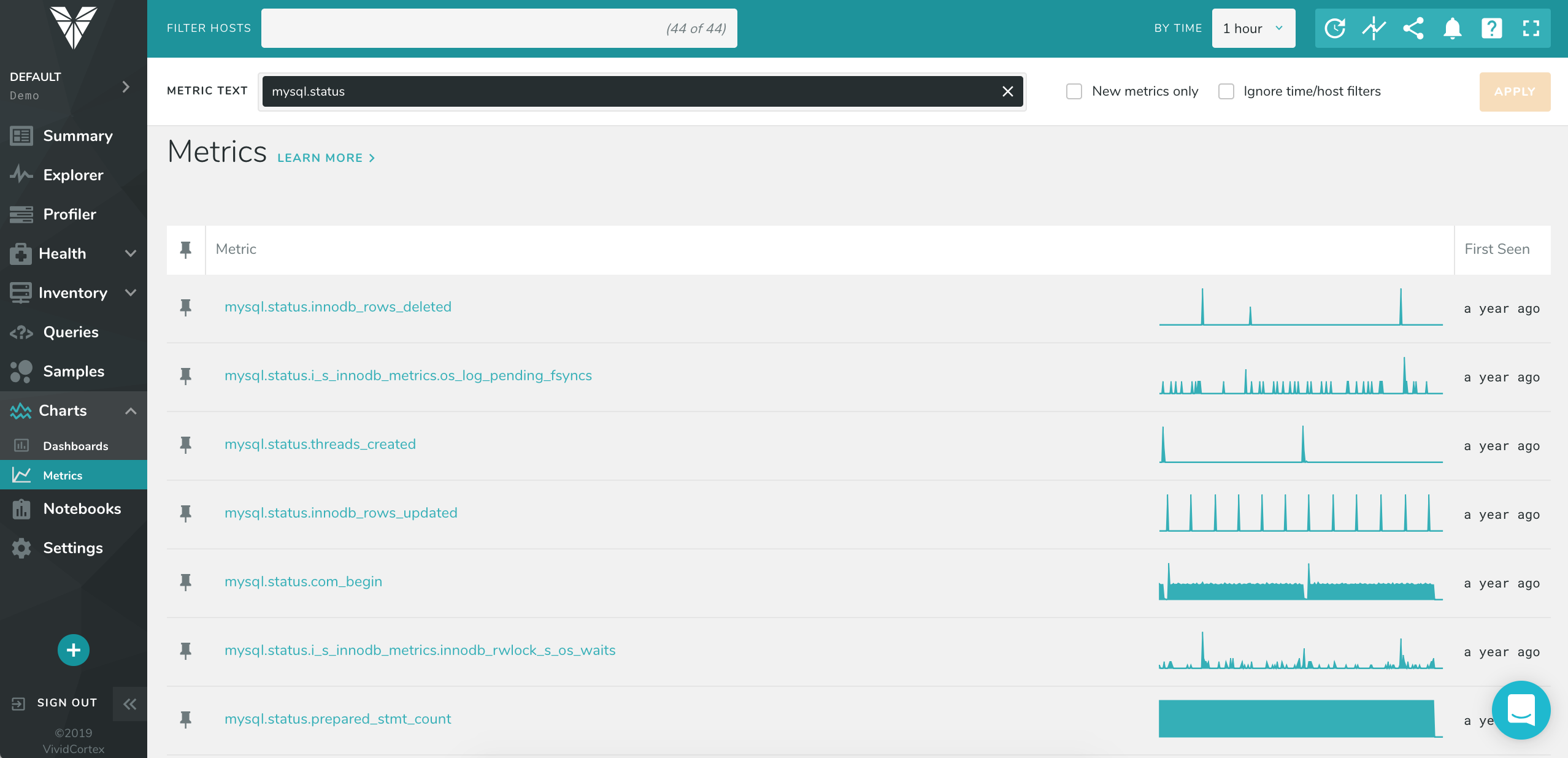1568x758 pixels.
Task: Enter fullscreen mode with the expand icon
Action: 1531,28
